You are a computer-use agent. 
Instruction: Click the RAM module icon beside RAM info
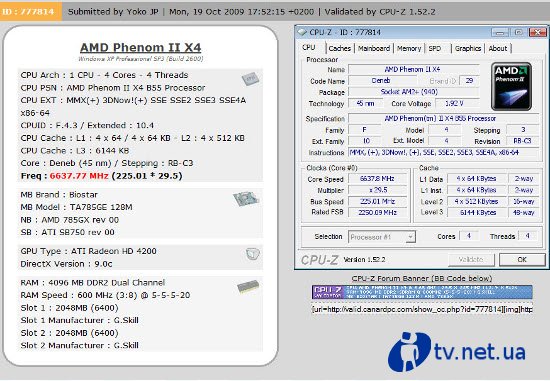pyautogui.click(x=248, y=286)
